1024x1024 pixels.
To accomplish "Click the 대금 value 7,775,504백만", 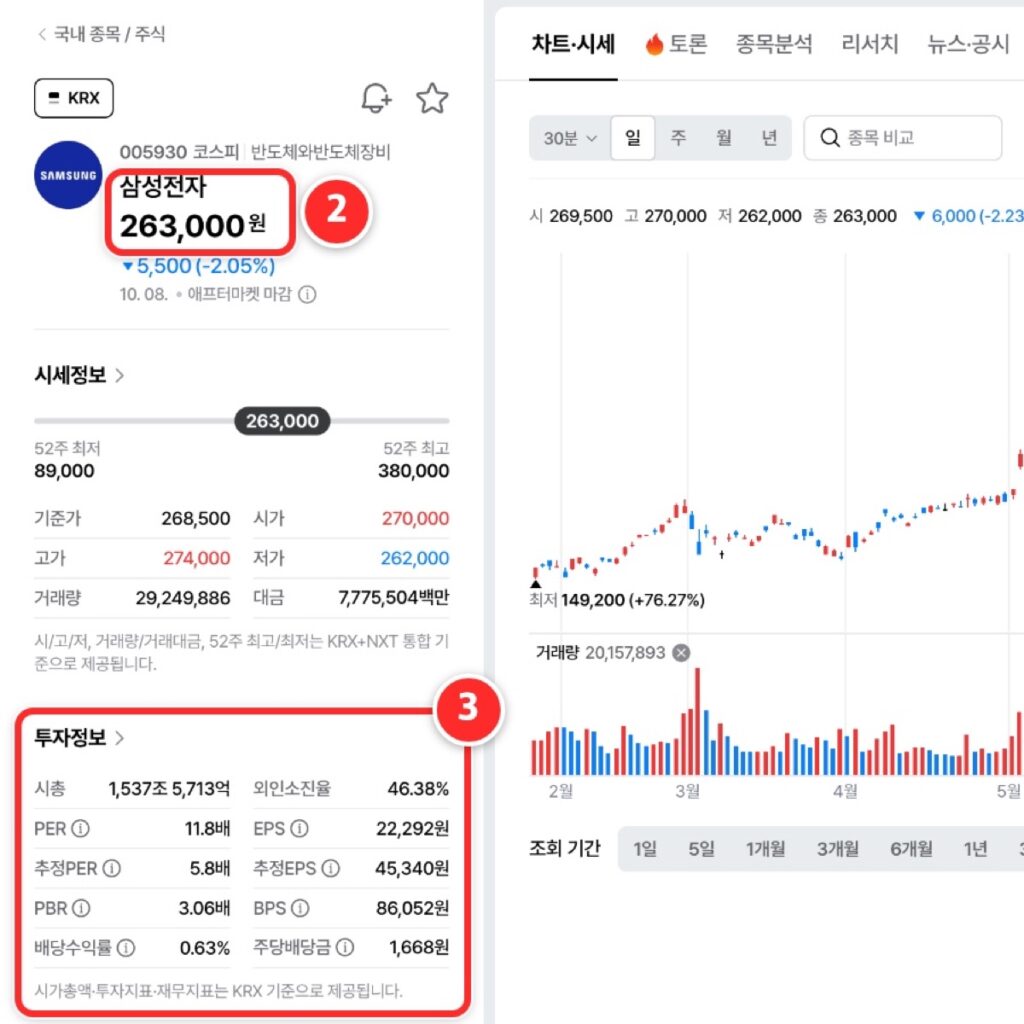I will pos(394,598).
